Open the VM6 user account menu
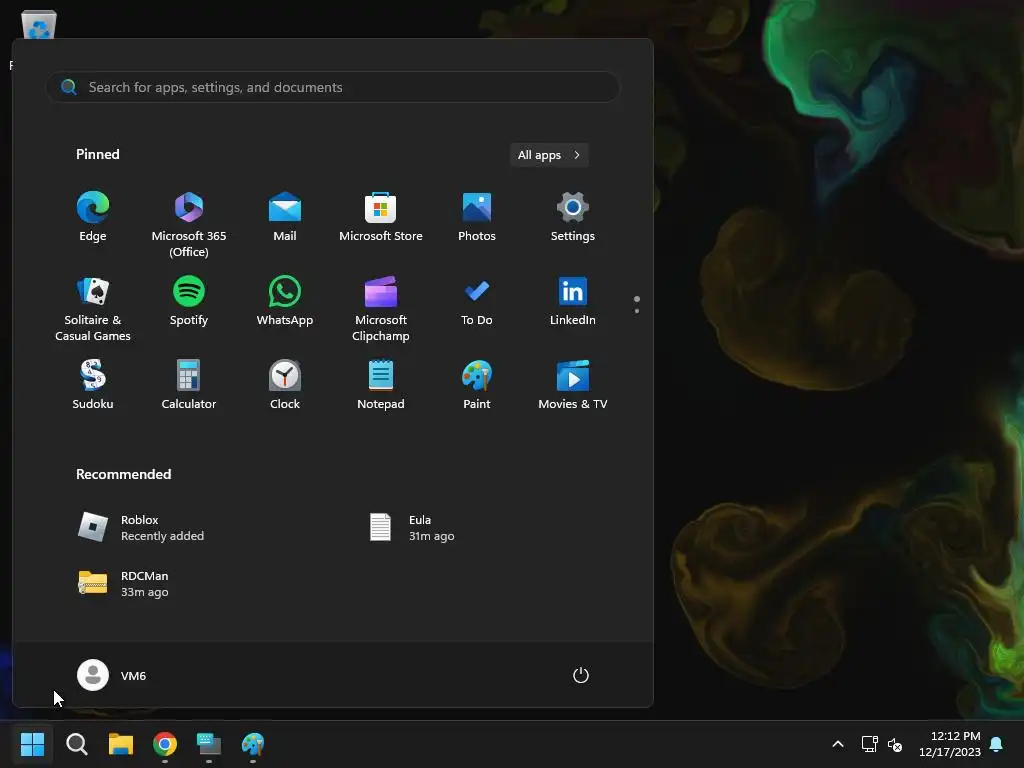 point(112,675)
